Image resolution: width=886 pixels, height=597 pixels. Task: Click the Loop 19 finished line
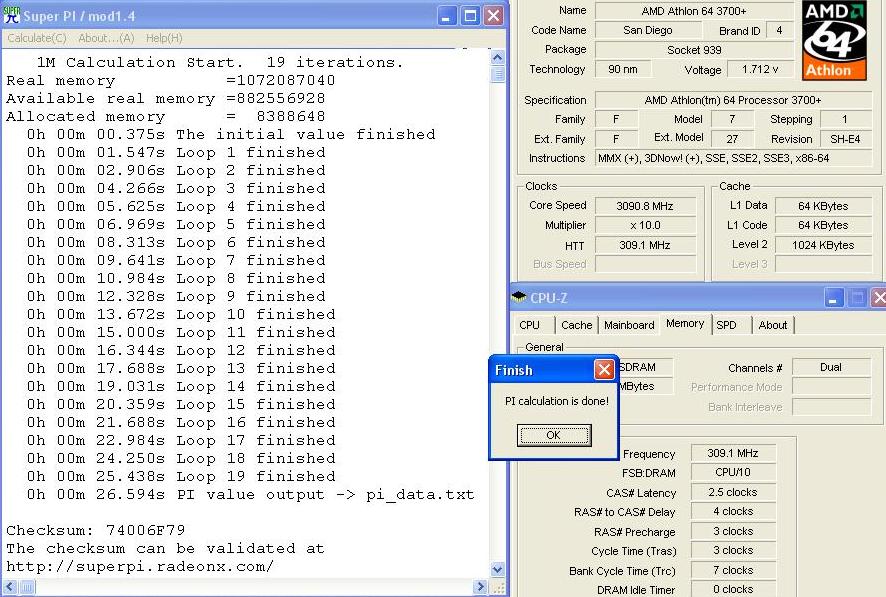(x=181, y=476)
